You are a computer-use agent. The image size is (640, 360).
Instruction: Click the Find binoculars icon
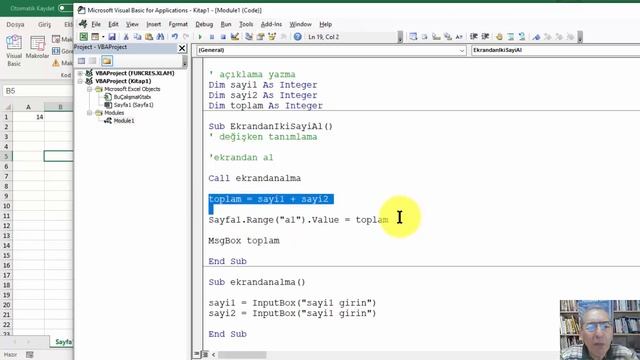pos(160,37)
